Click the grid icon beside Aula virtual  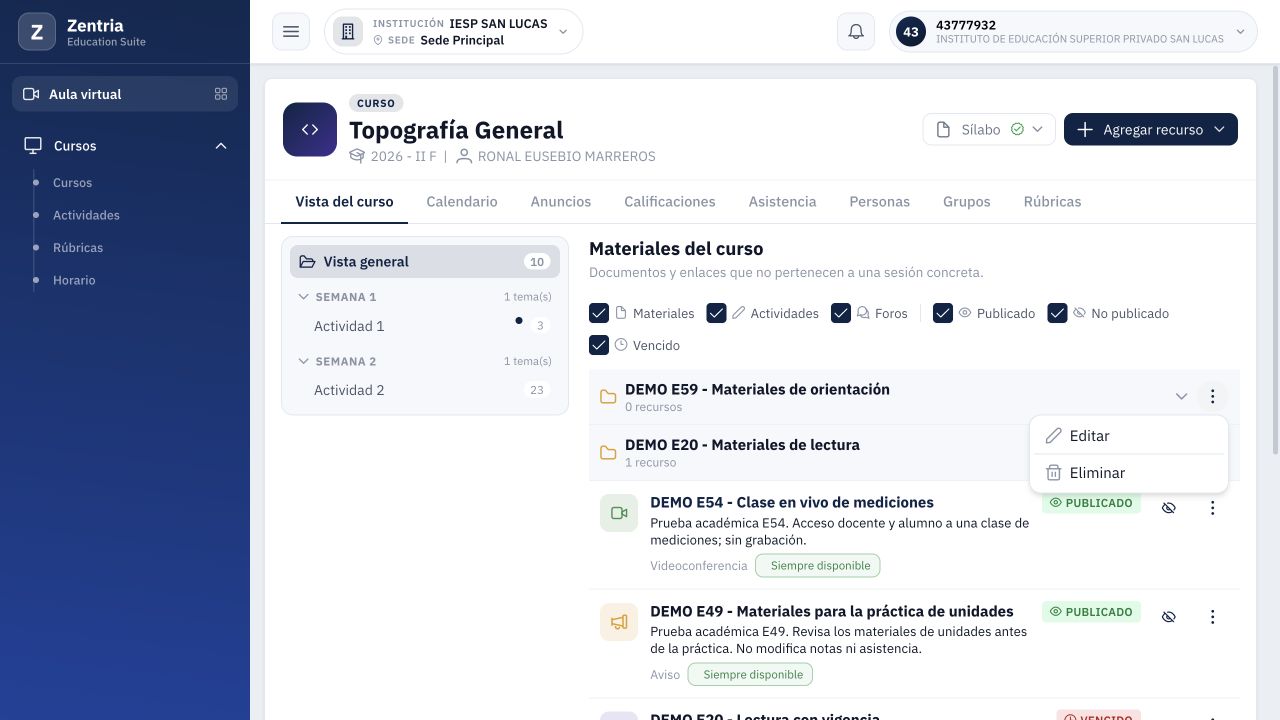[221, 94]
